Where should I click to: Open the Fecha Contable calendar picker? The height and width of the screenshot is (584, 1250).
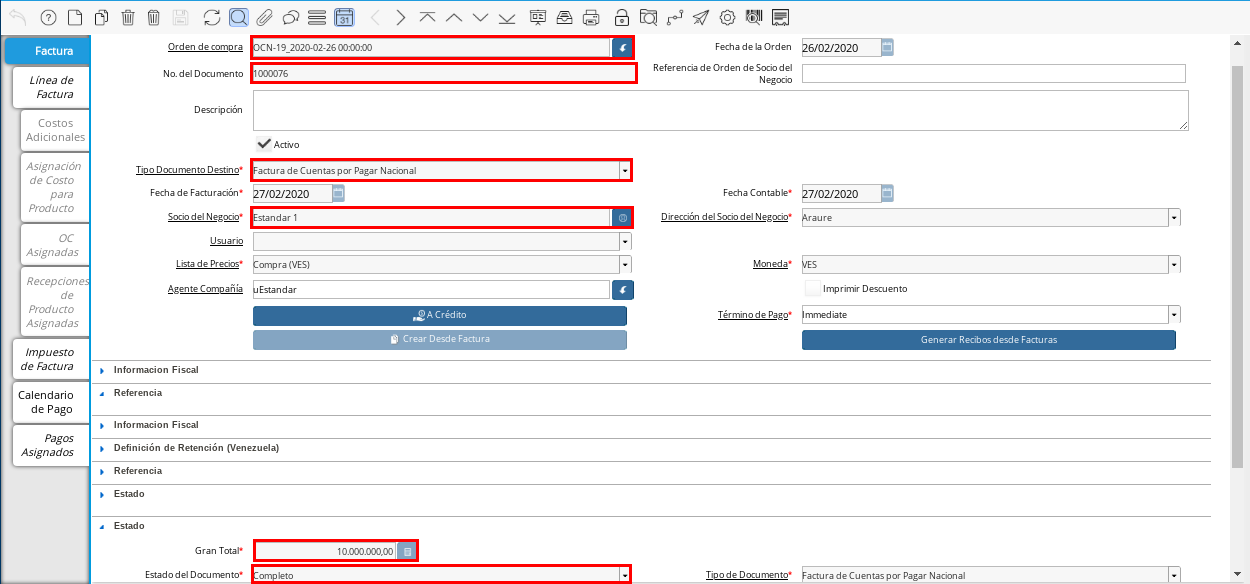click(887, 193)
